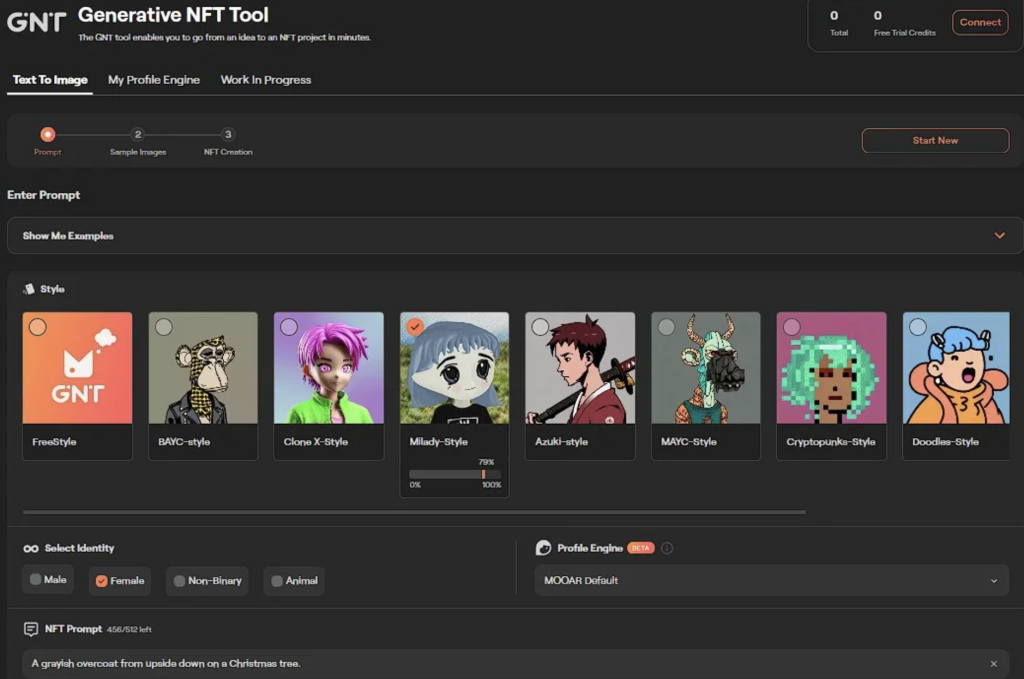Click the Select Identity infinity icon
This screenshot has height=679, width=1024.
tap(31, 548)
